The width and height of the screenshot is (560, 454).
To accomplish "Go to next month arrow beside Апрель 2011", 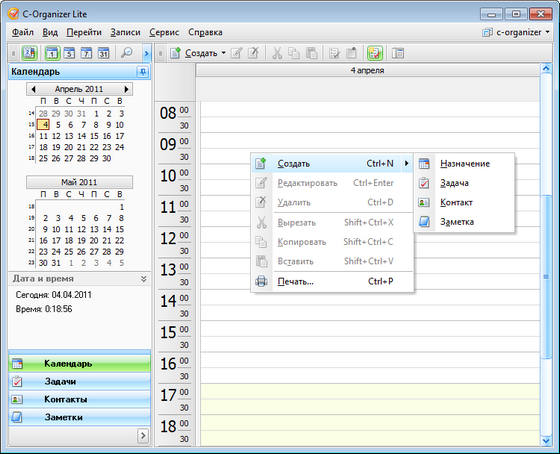I will pos(126,89).
